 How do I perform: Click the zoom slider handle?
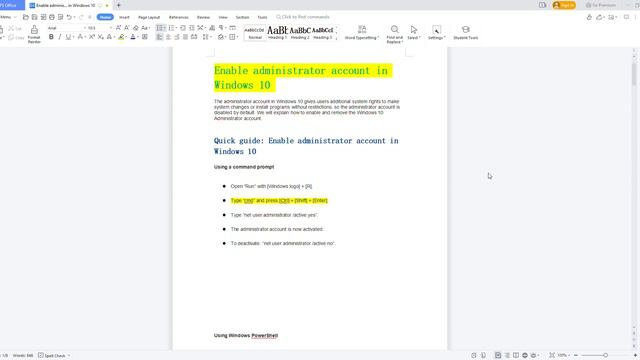pyautogui.click(x=606, y=356)
